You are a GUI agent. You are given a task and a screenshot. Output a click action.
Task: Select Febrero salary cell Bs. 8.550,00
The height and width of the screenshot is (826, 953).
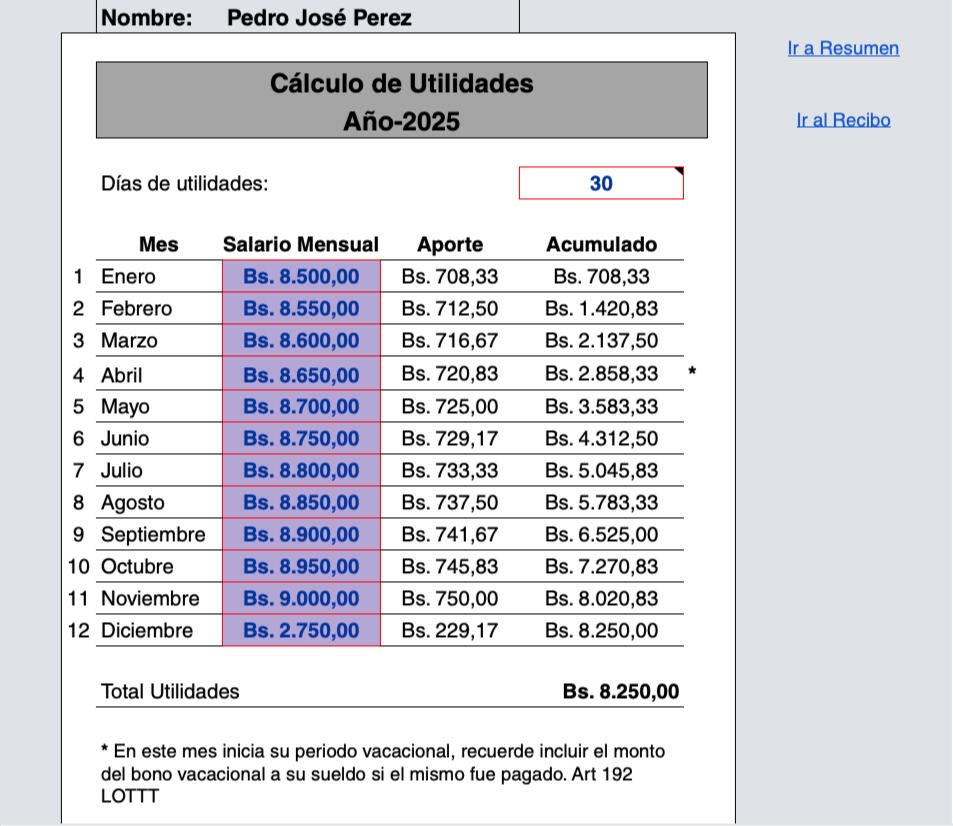tap(301, 309)
